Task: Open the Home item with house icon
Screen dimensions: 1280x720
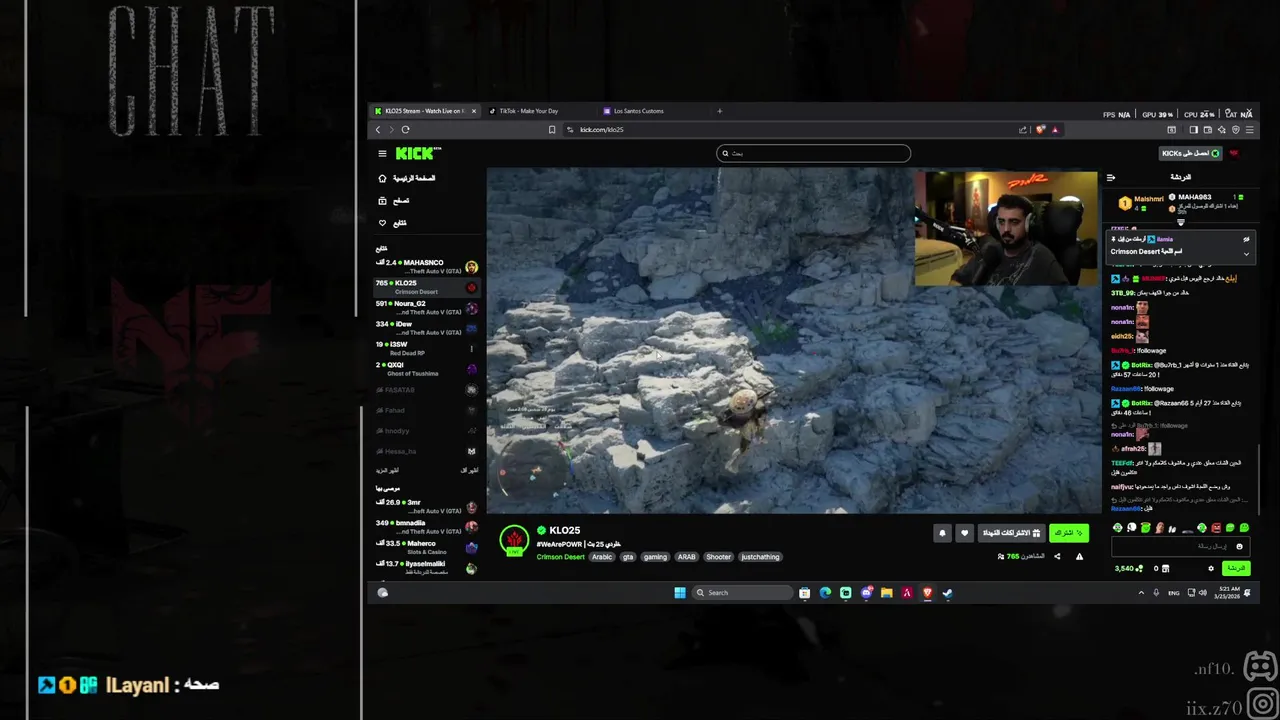Action: pyautogui.click(x=406, y=178)
